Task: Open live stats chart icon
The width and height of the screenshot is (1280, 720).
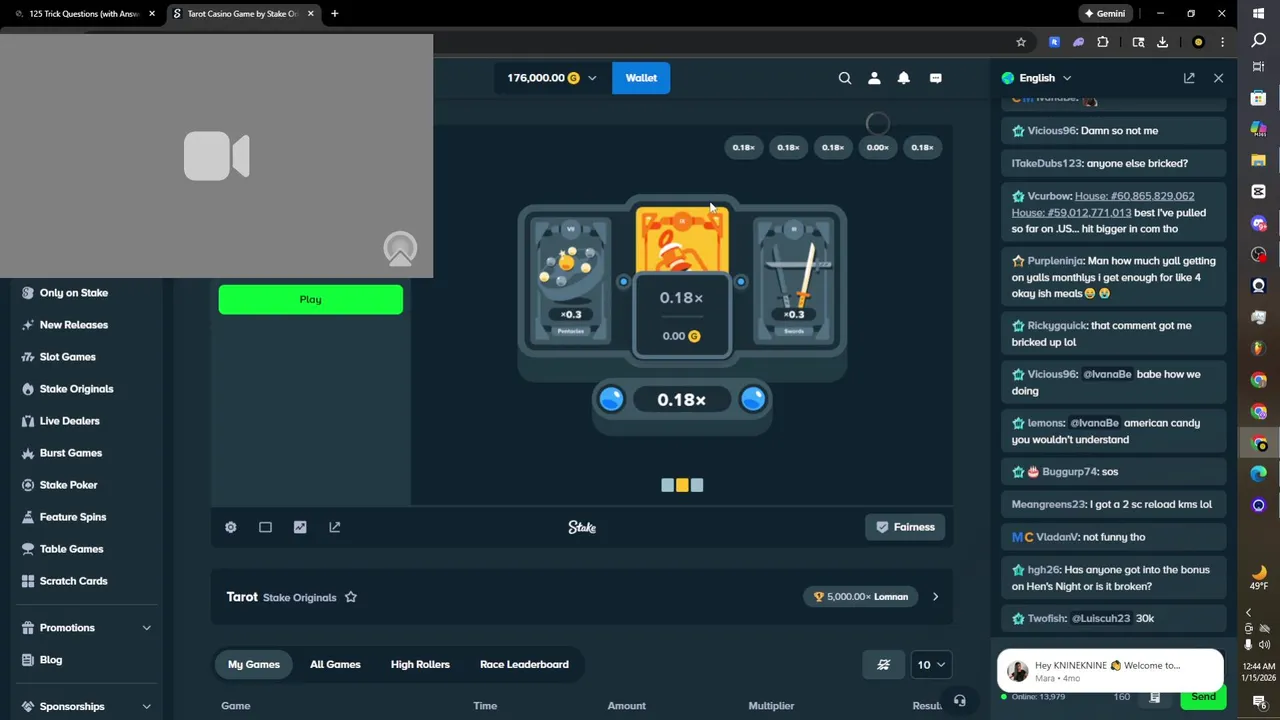Action: pyautogui.click(x=300, y=527)
